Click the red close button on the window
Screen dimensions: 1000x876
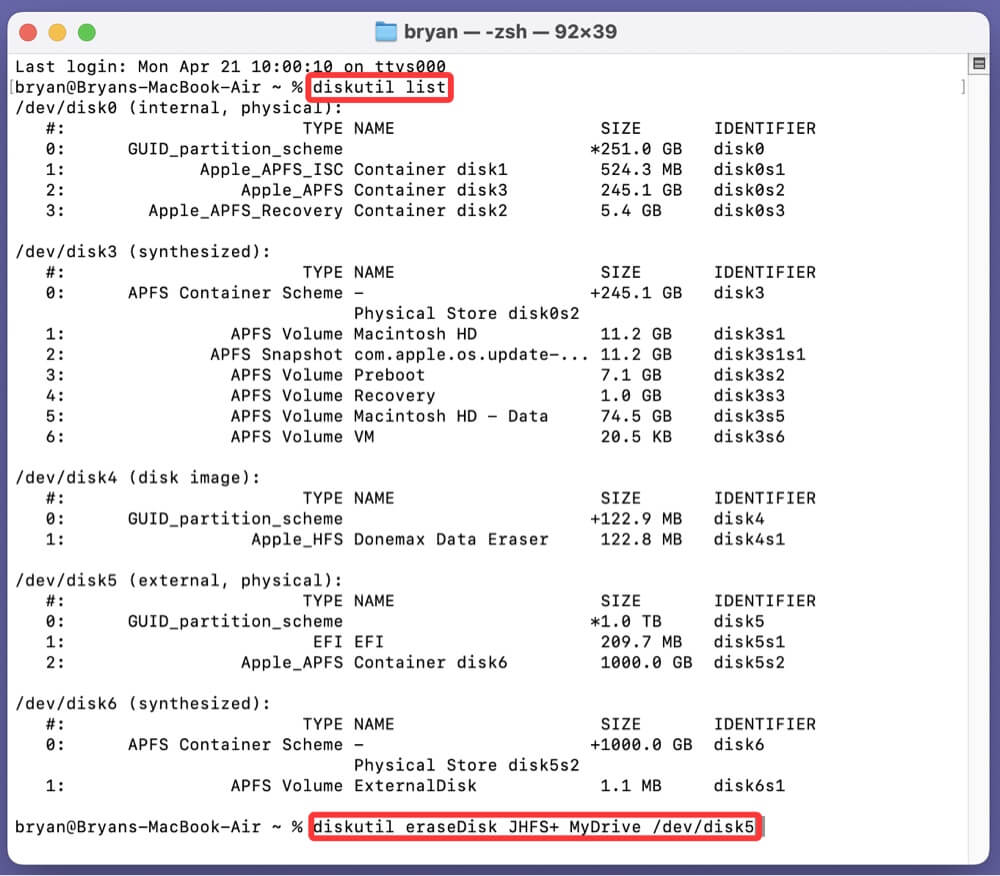26,31
